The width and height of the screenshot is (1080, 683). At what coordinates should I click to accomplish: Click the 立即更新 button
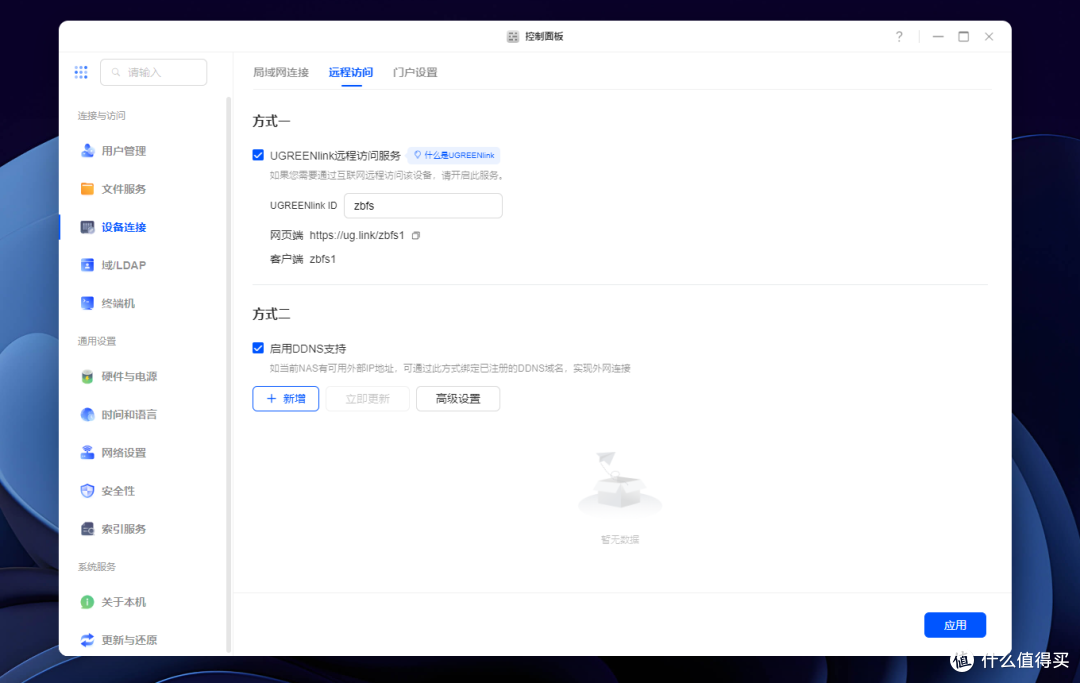coord(368,399)
